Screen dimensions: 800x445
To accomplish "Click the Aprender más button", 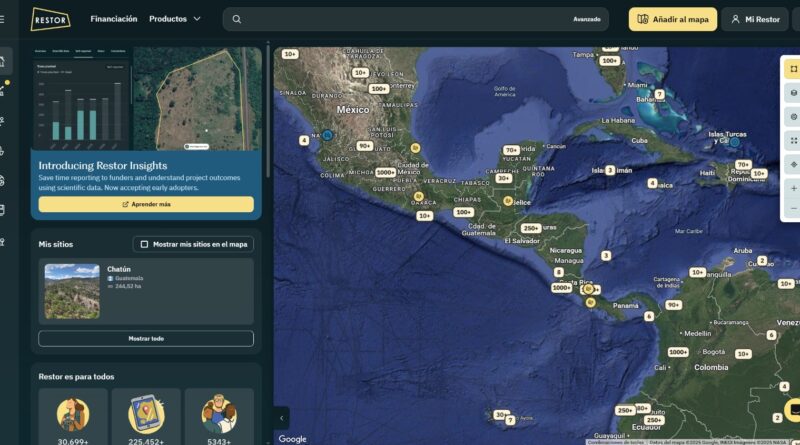I will click(x=146, y=204).
